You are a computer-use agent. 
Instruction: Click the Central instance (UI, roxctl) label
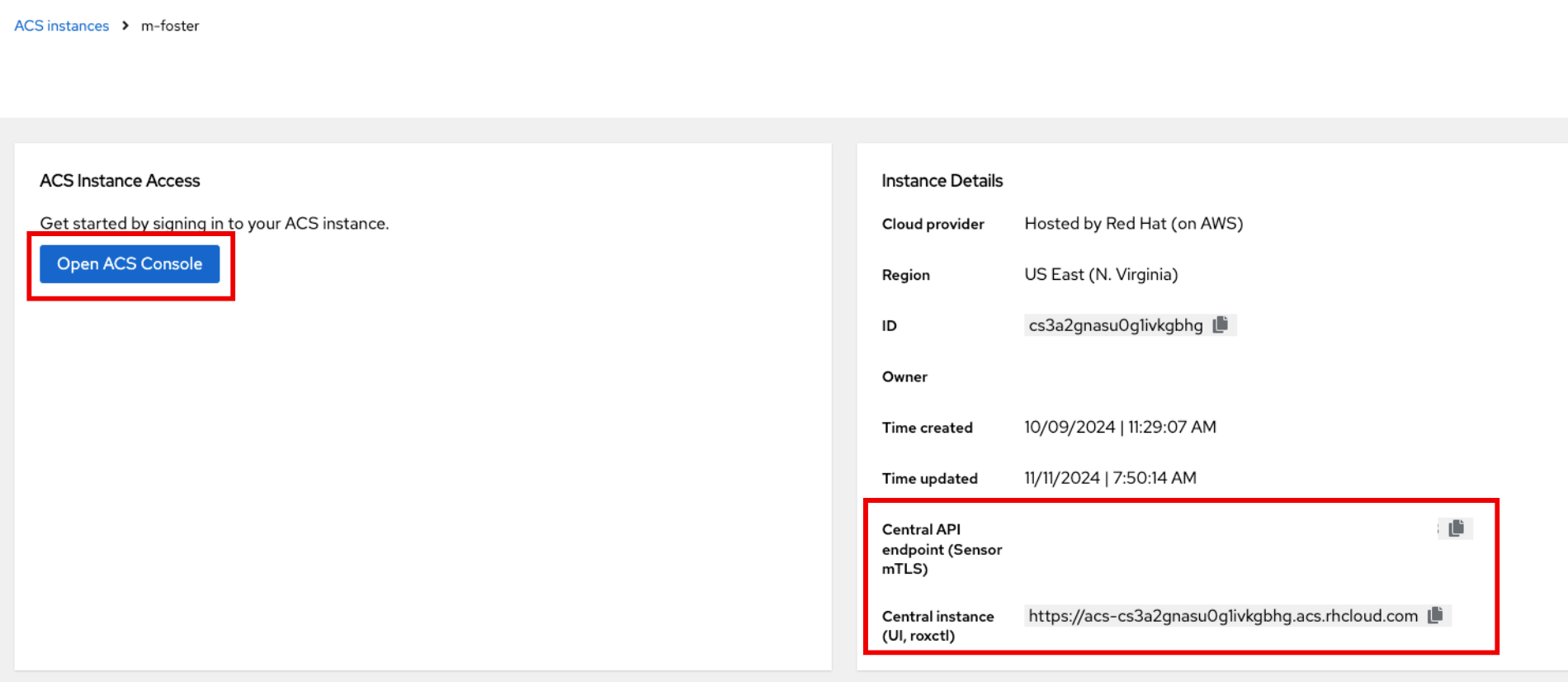pyautogui.click(x=937, y=626)
